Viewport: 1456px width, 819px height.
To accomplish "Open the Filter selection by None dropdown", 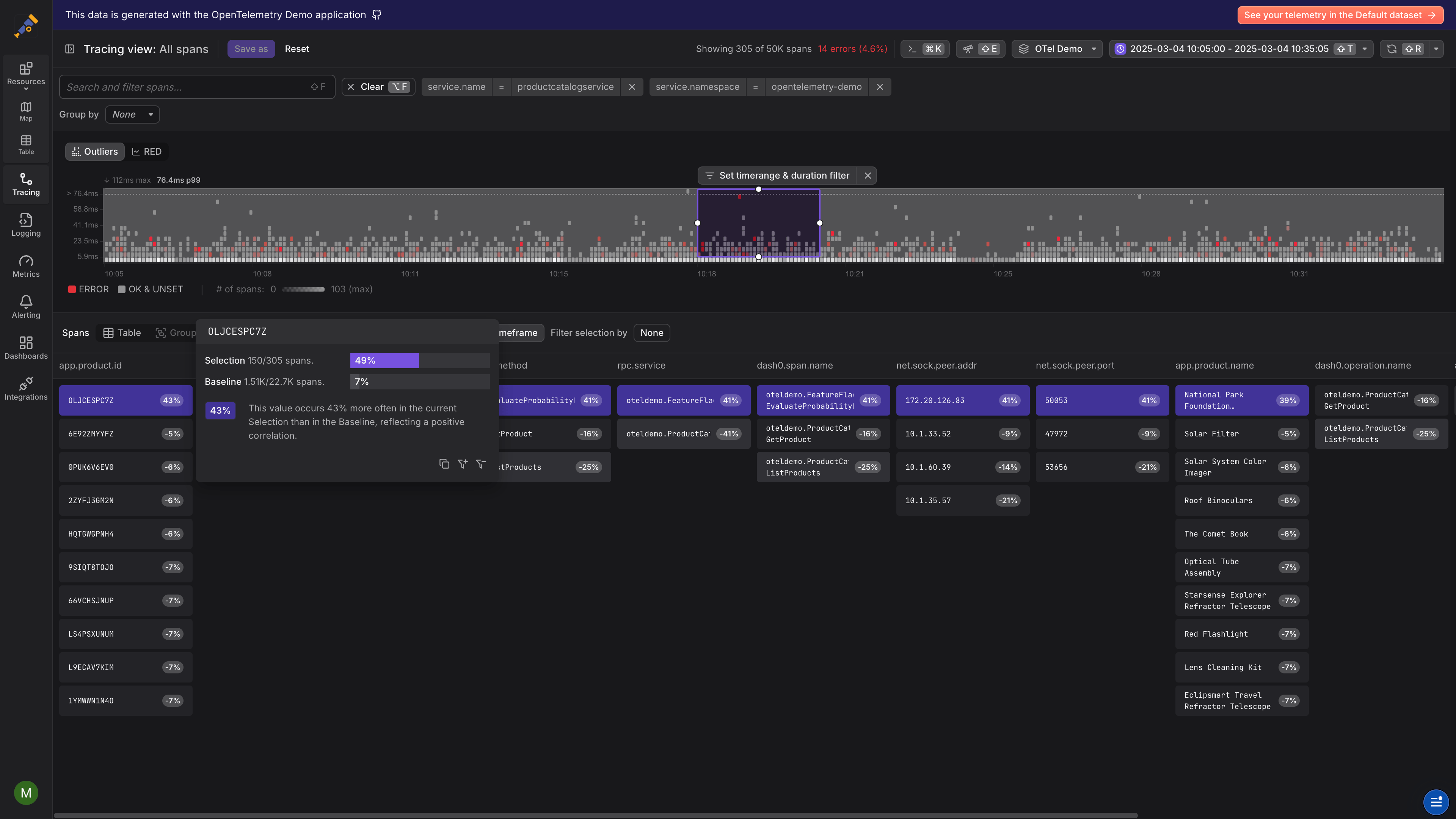I will click(x=652, y=333).
